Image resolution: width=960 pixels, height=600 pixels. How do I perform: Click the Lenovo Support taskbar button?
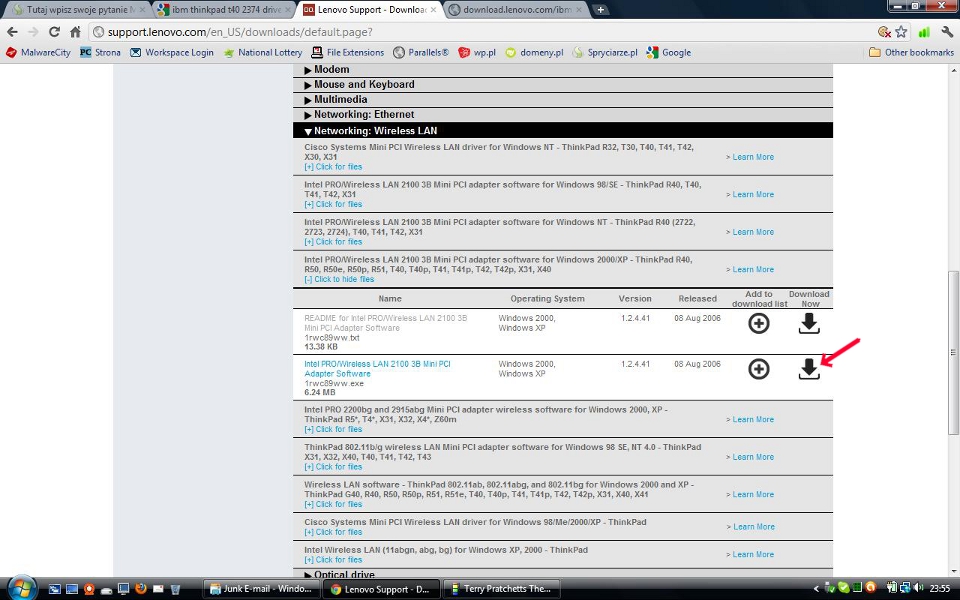click(381, 589)
